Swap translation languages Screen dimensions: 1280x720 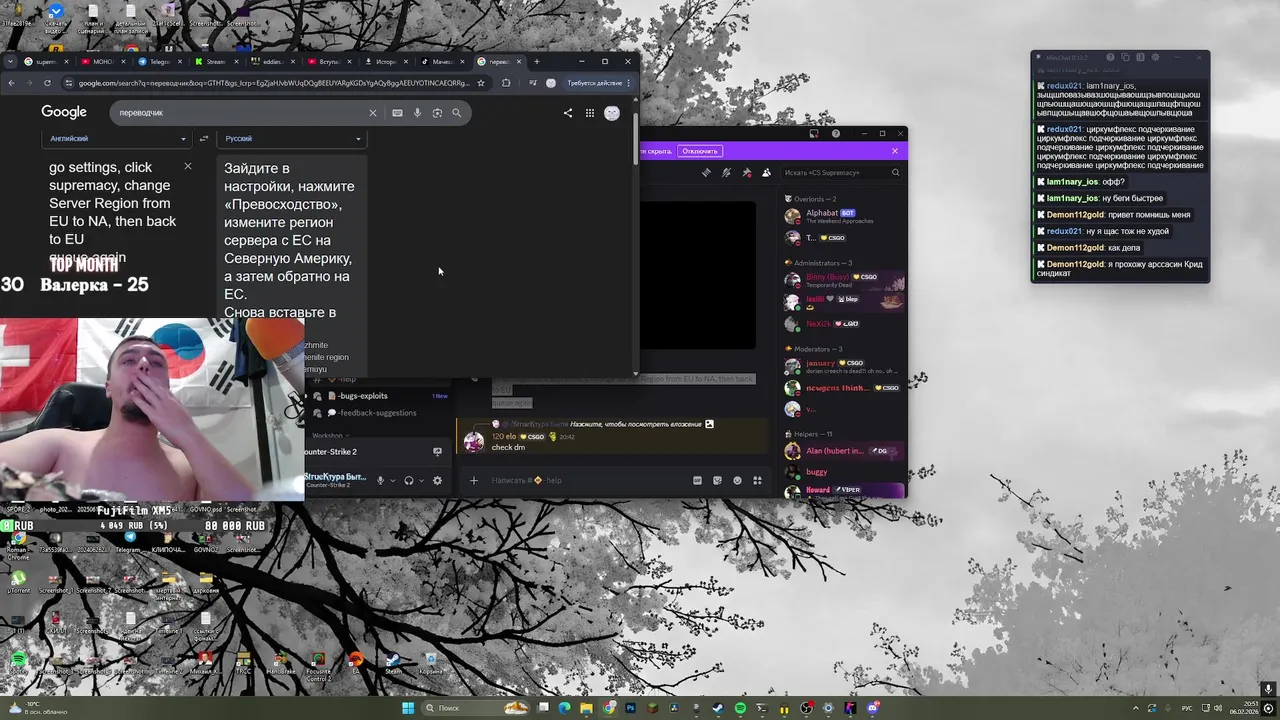[204, 139]
